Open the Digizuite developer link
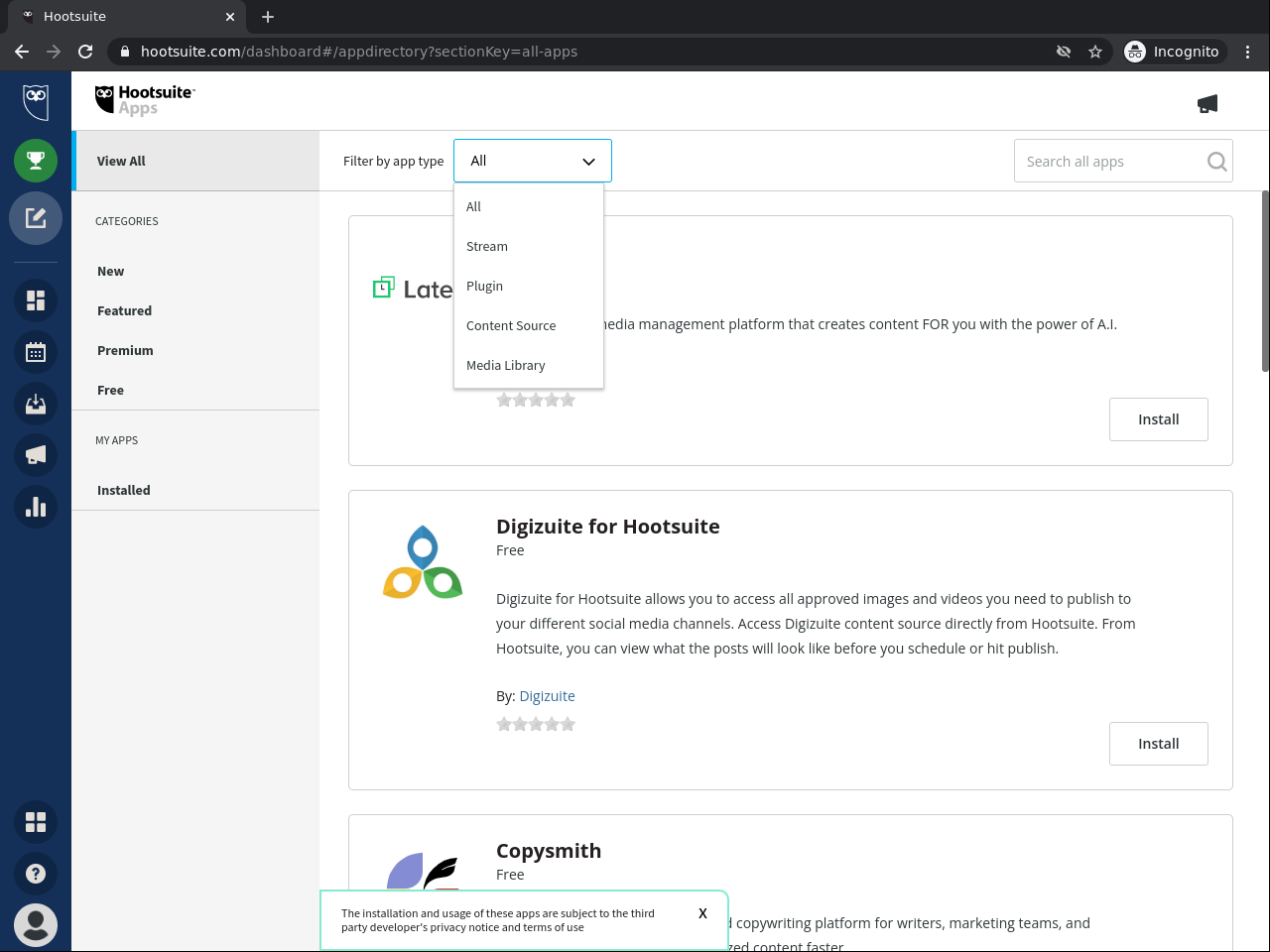This screenshot has width=1270, height=952. click(547, 696)
